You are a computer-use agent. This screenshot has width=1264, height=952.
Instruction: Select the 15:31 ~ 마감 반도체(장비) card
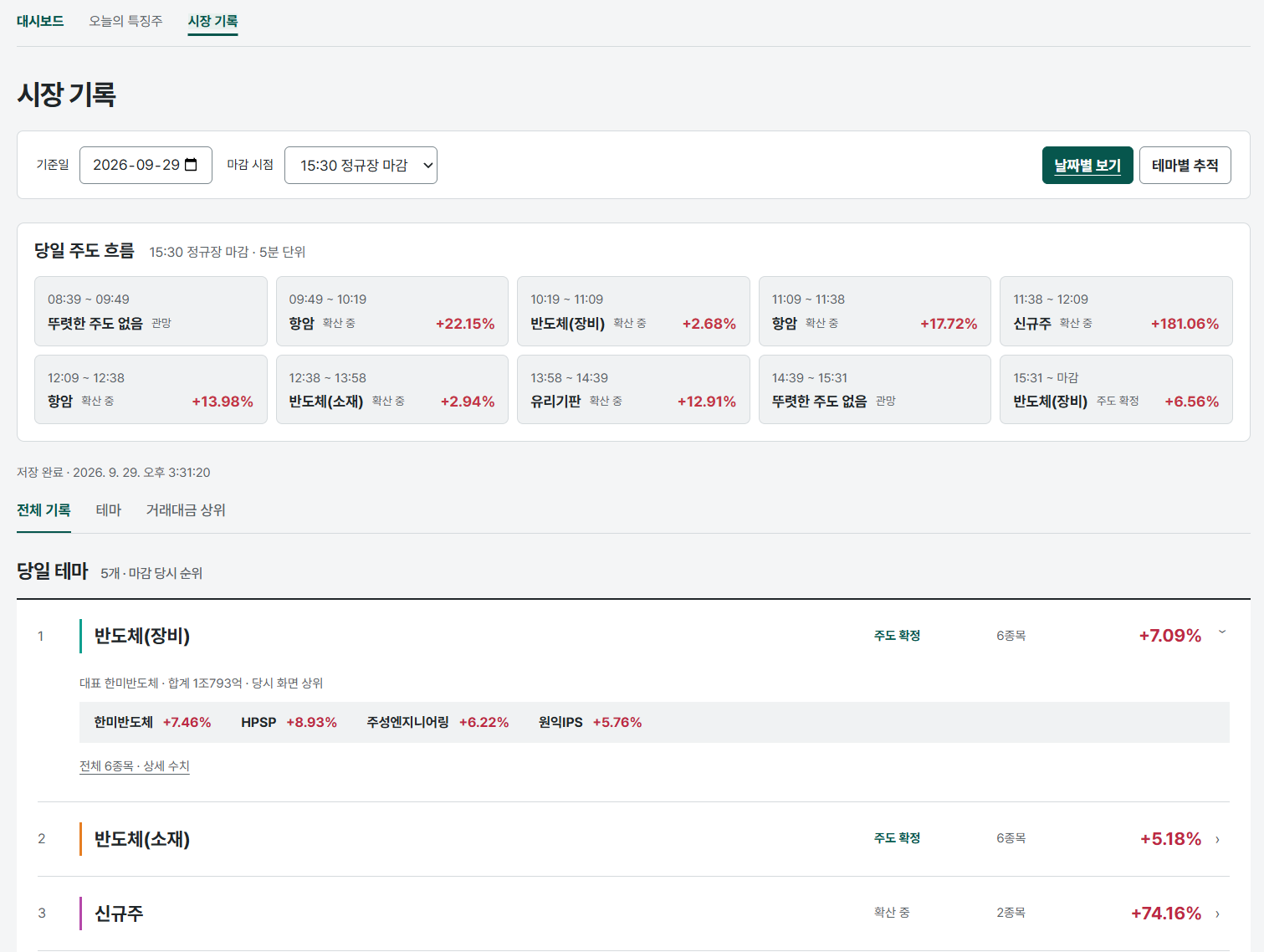pyautogui.click(x=1116, y=390)
